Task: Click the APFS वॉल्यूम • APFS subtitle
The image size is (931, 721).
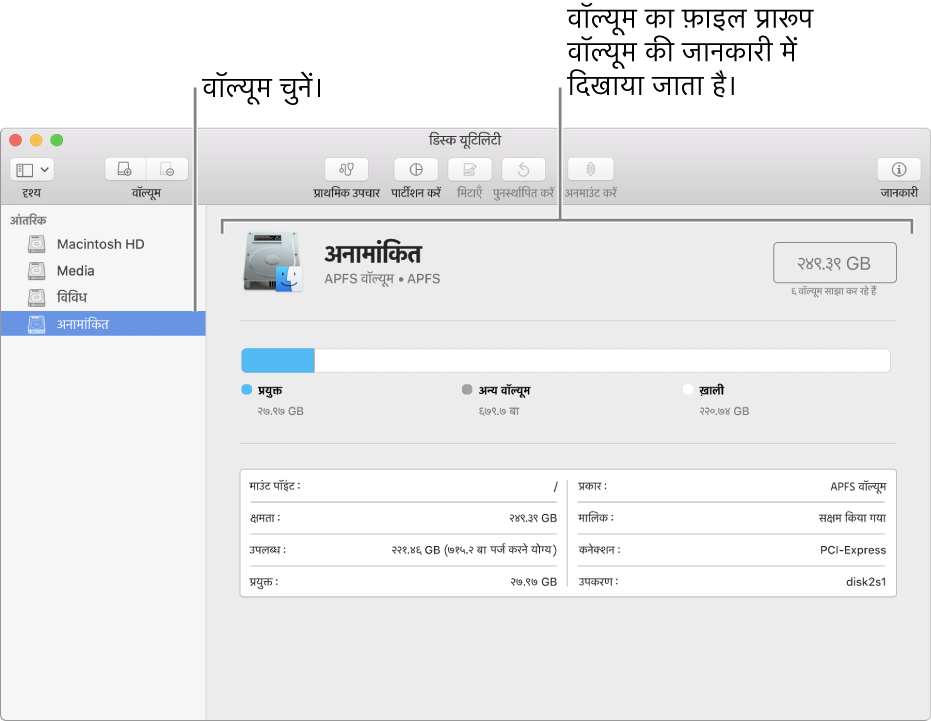Action: (x=382, y=279)
